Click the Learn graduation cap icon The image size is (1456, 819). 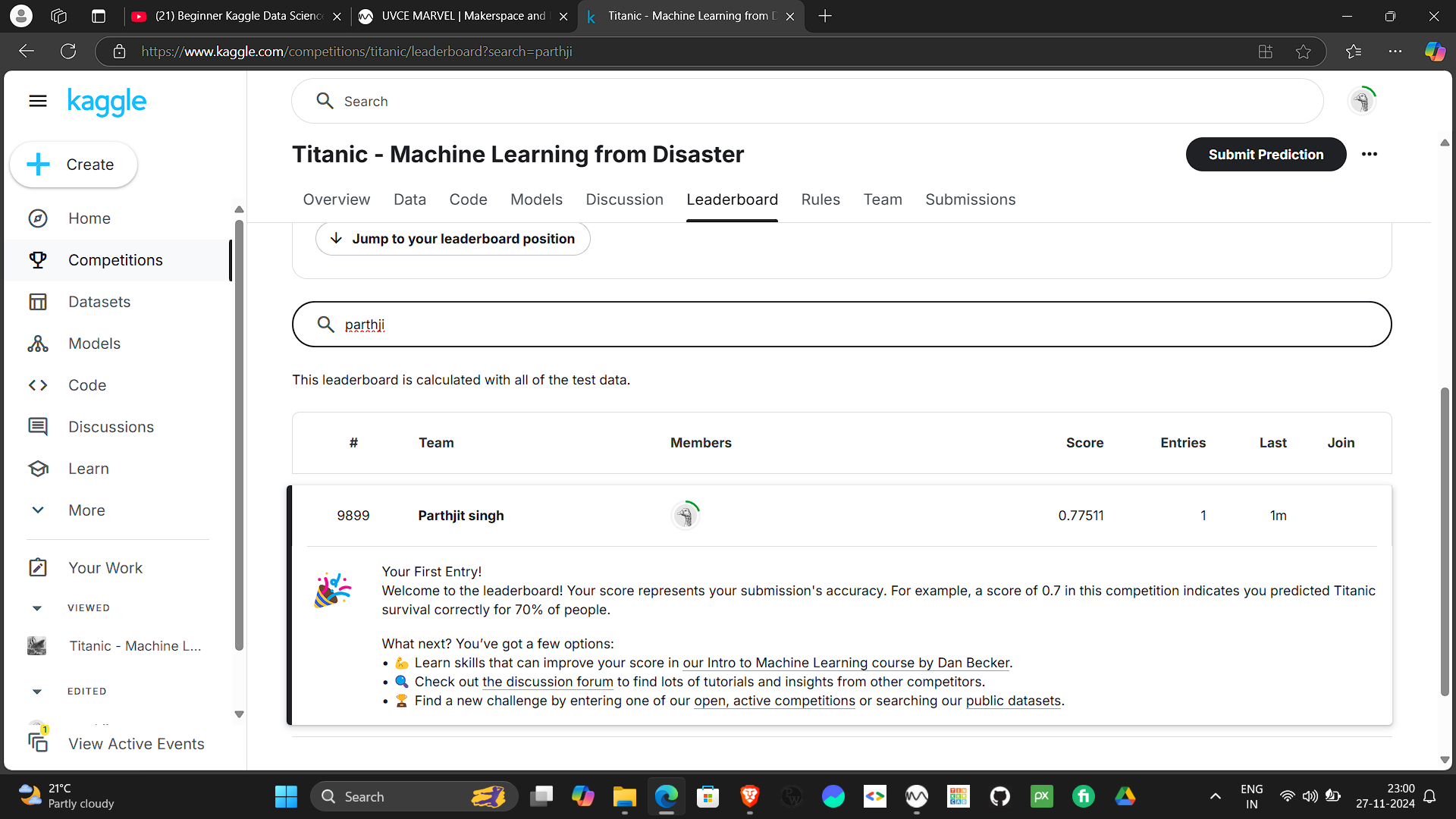point(38,469)
